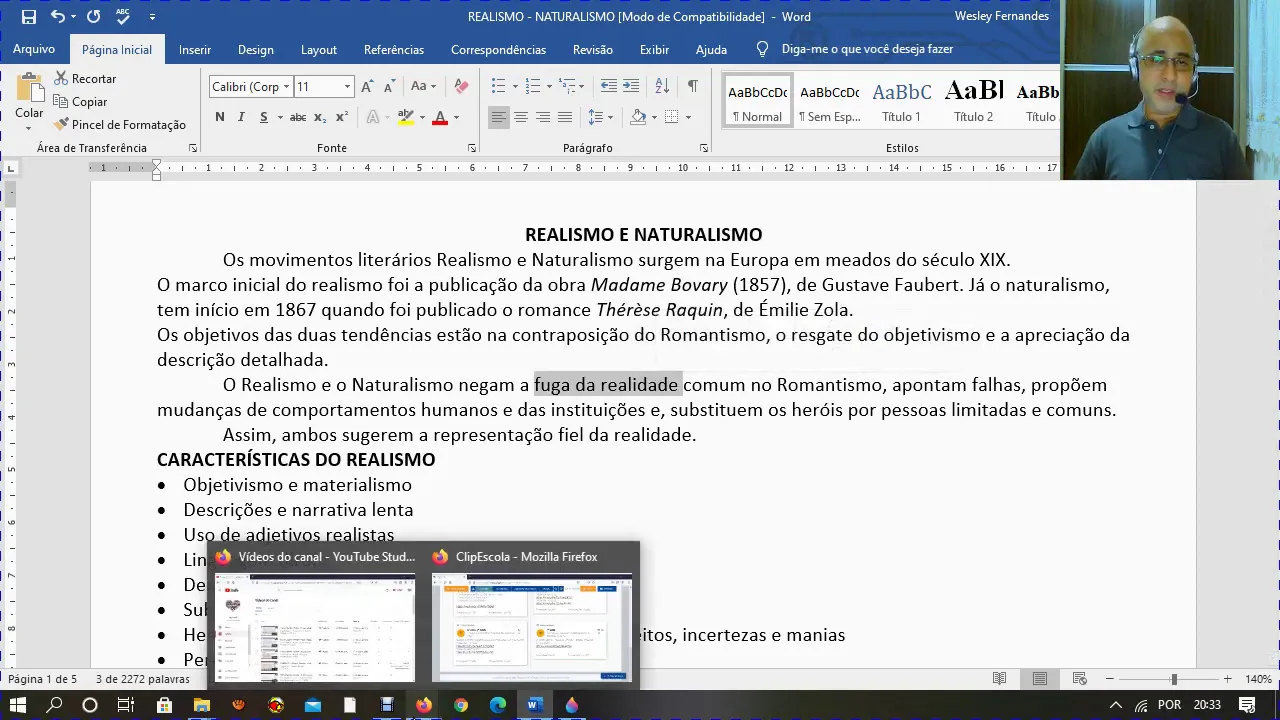Open Área de Transferência pane launcher
The image size is (1280, 720).
pyautogui.click(x=193, y=148)
